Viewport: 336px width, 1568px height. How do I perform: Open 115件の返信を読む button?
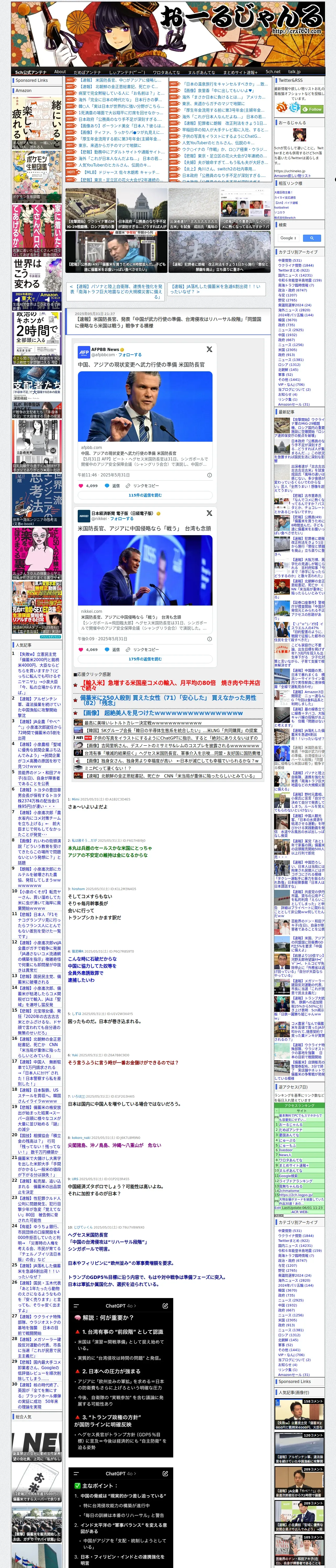[145, 495]
